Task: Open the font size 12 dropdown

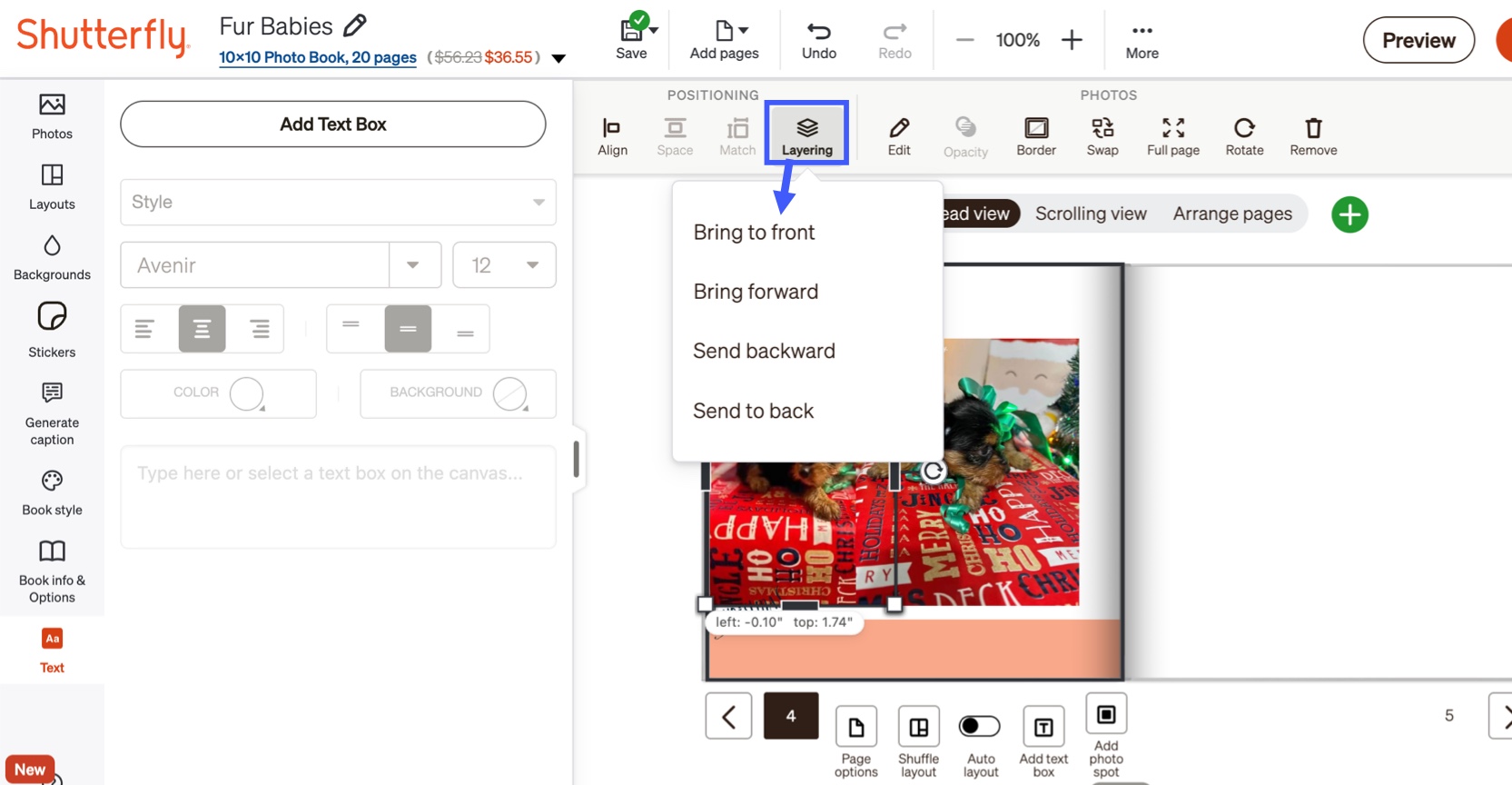Action: (x=504, y=264)
